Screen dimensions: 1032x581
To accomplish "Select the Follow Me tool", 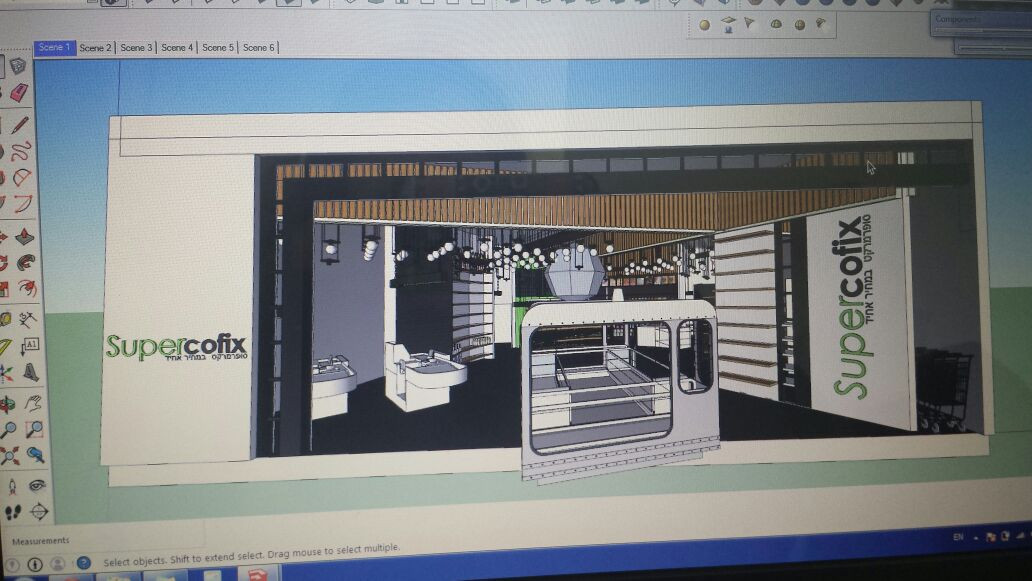I will click(26, 263).
